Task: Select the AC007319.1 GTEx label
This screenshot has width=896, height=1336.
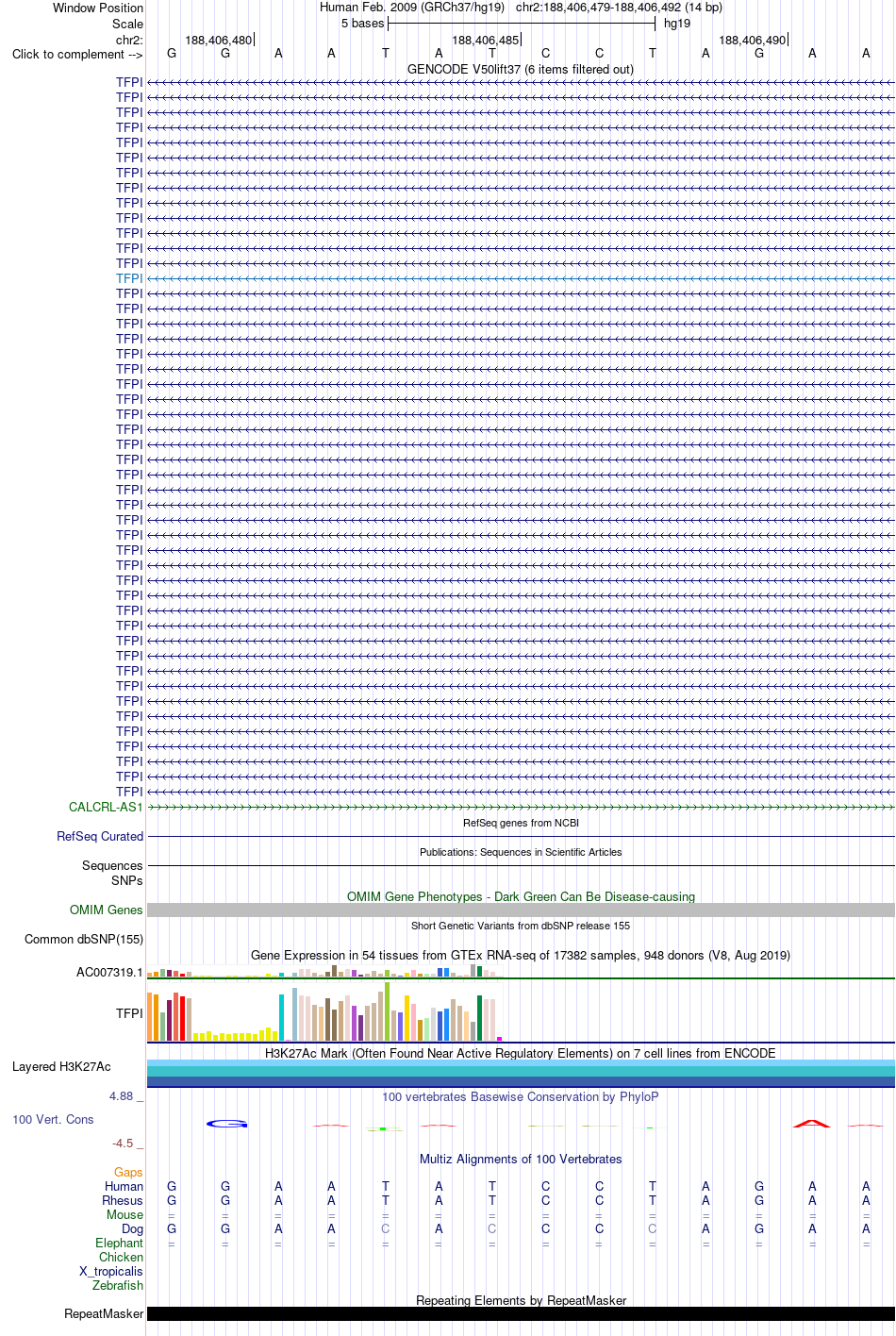Action: click(109, 972)
